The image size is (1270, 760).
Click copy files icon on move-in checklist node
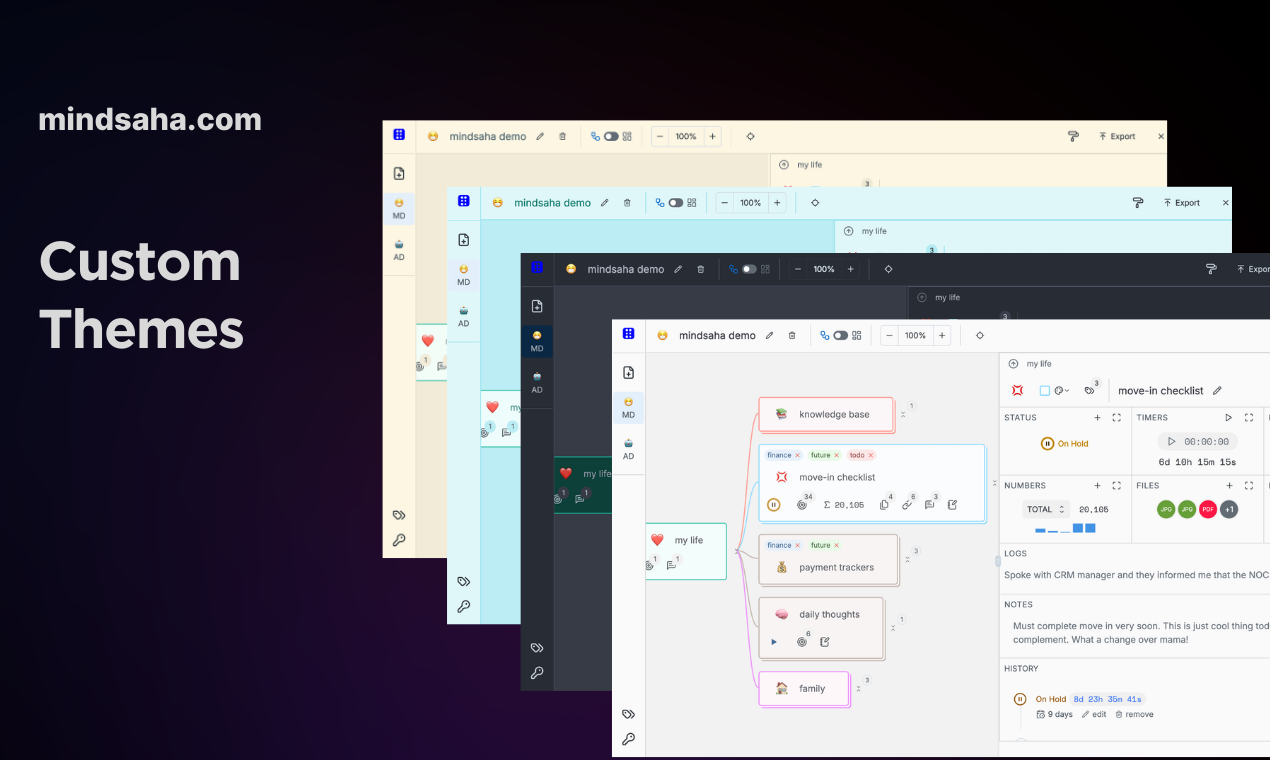click(x=884, y=505)
